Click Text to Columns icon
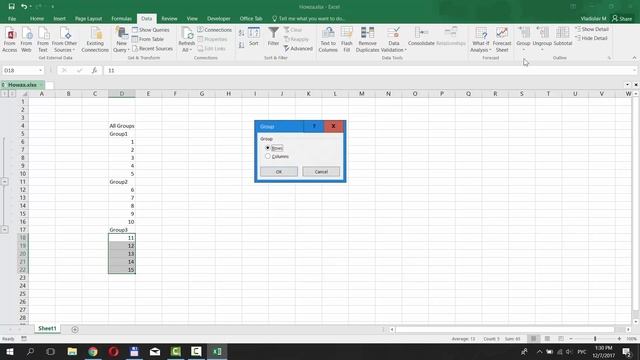 tap(328, 40)
